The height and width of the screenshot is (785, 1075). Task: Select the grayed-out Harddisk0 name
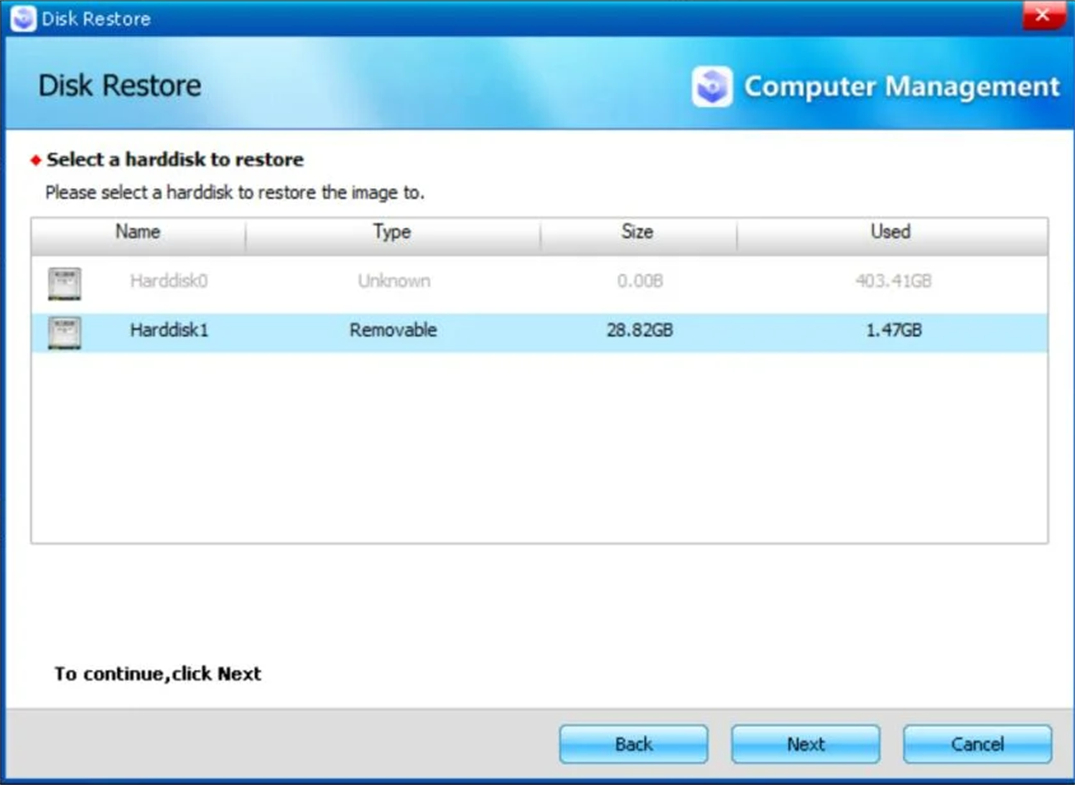169,281
